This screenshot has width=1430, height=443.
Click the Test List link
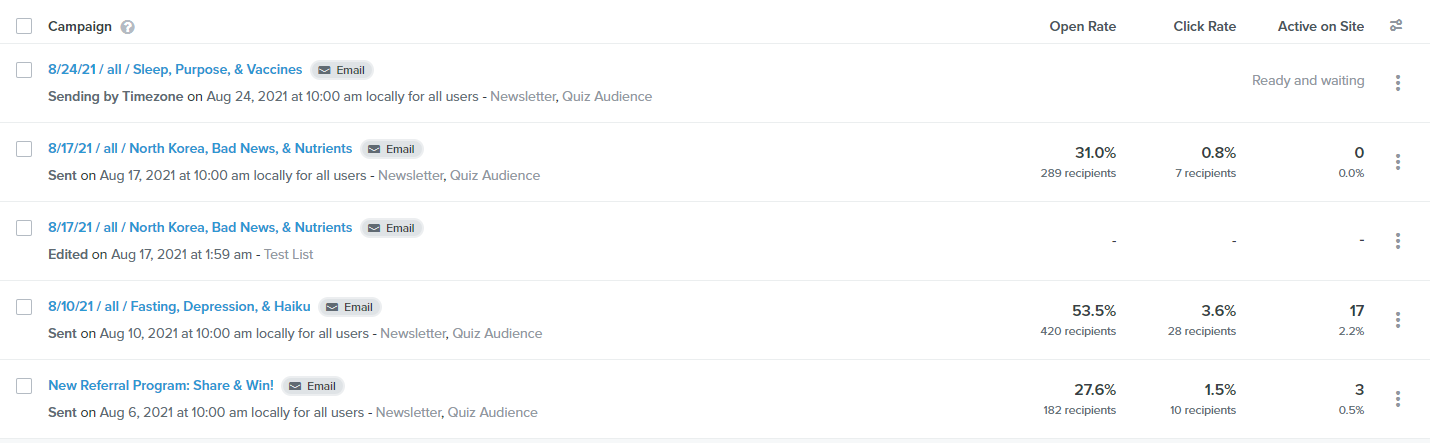click(288, 255)
